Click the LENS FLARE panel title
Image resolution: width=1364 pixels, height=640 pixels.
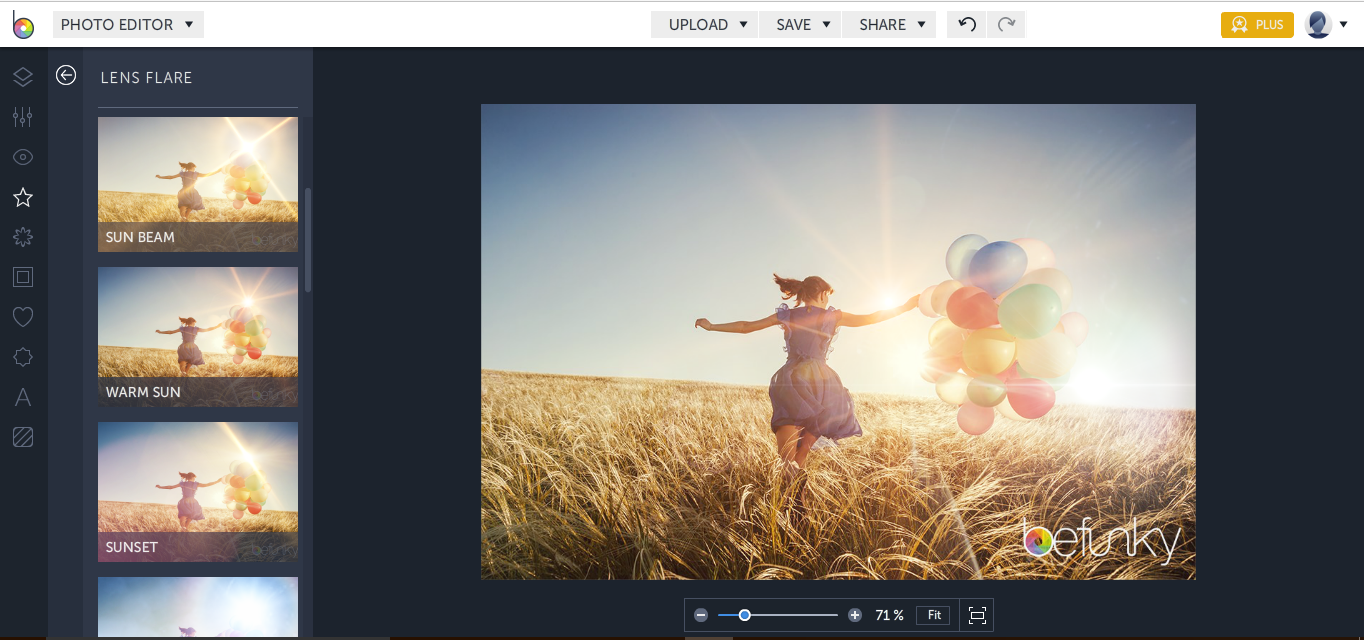coord(146,77)
